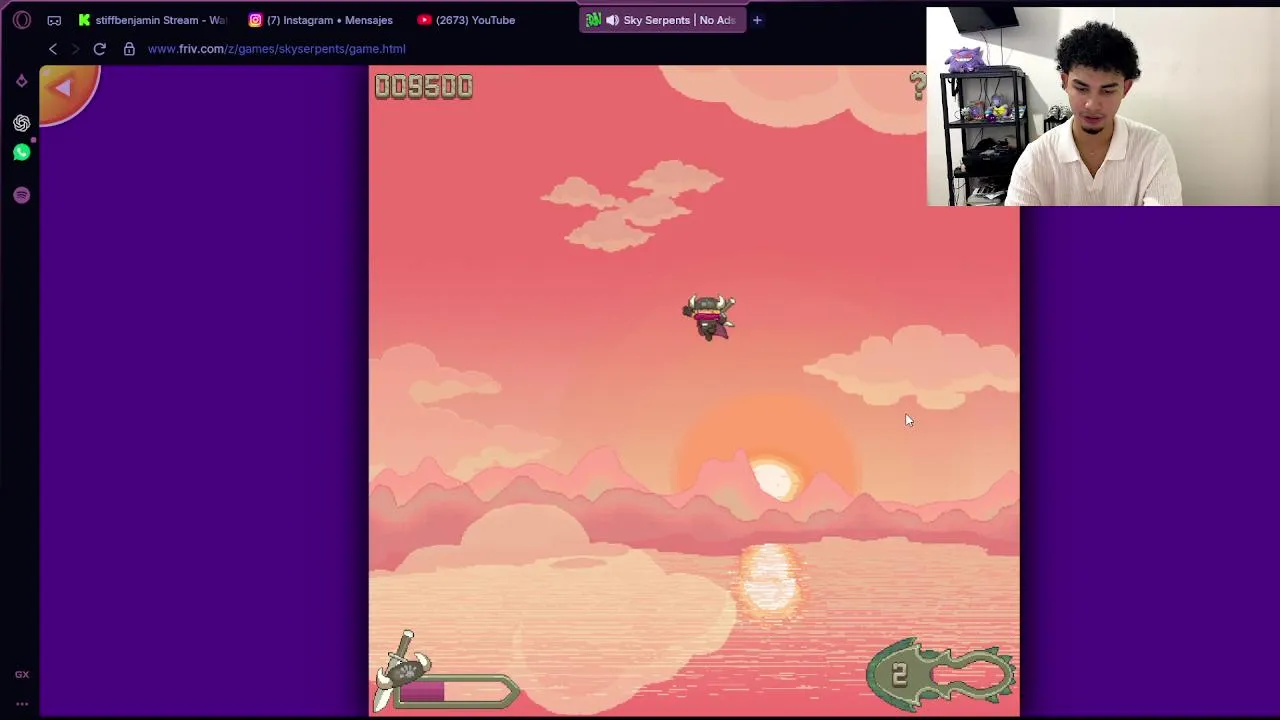
Task: Switch to the stiffbenjamin Stream tab
Action: pyautogui.click(x=152, y=20)
